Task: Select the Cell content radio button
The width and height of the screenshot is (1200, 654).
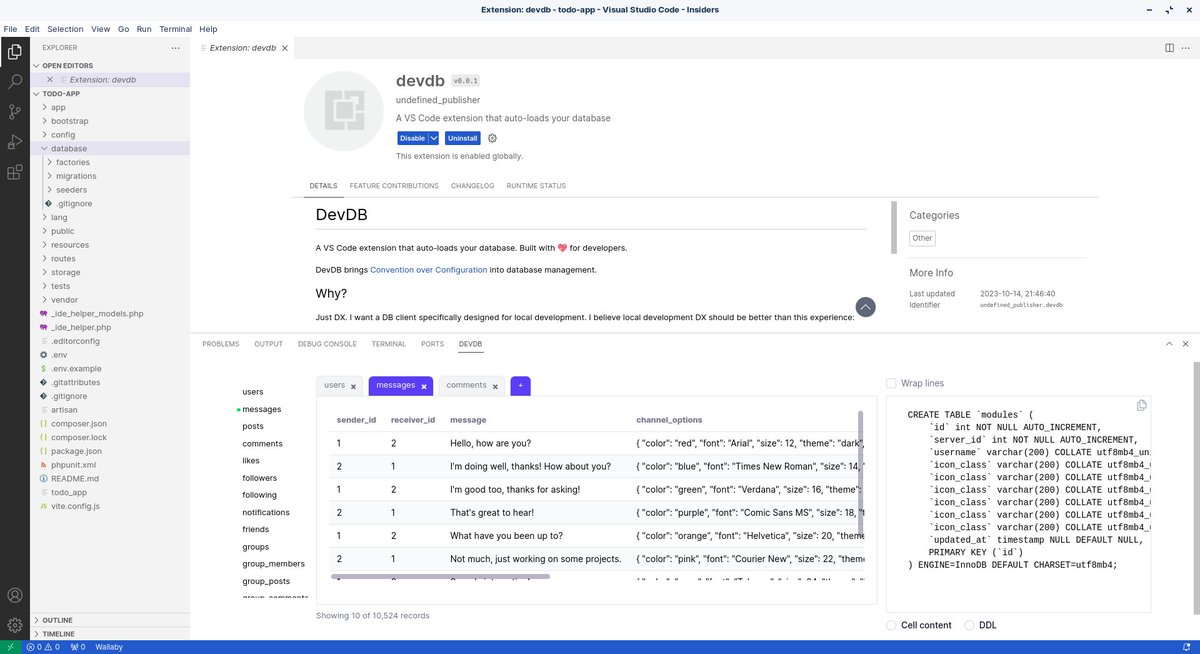Action: pos(891,625)
